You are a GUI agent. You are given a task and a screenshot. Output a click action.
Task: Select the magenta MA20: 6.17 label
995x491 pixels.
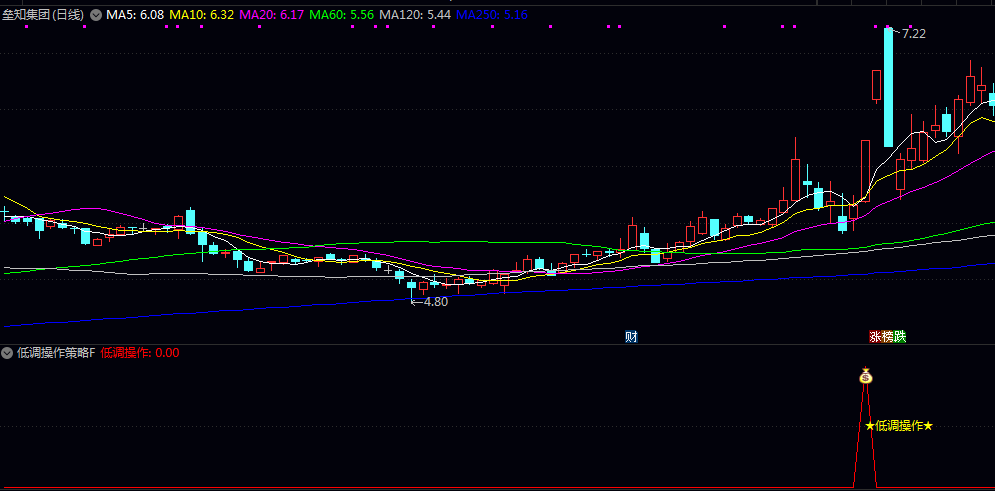(x=271, y=15)
